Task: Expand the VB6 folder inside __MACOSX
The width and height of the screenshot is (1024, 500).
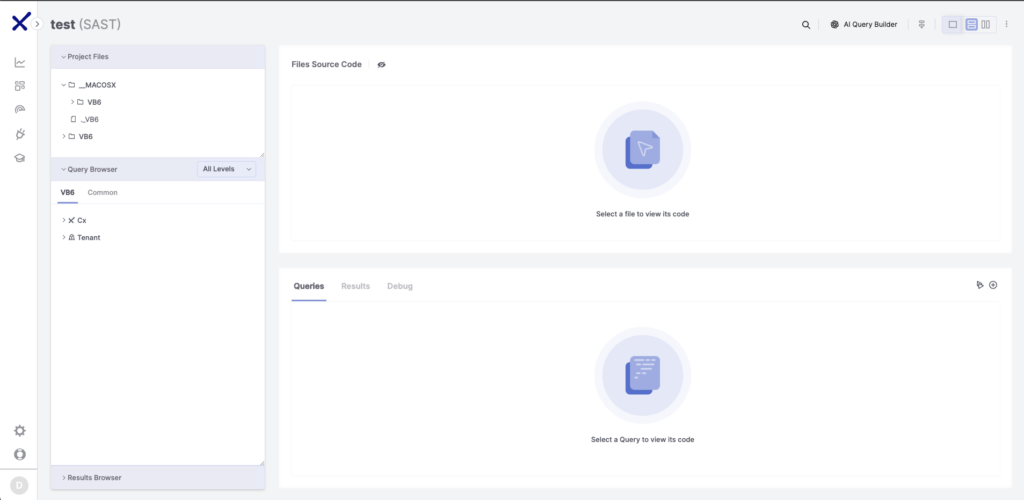Action: coord(72,102)
